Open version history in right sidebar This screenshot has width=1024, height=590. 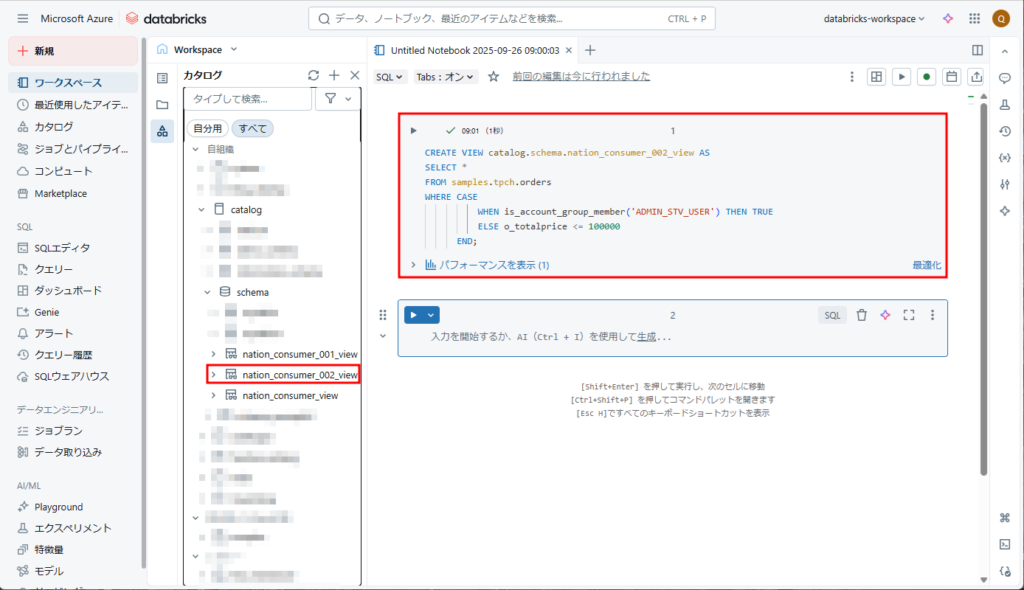tap(1004, 131)
